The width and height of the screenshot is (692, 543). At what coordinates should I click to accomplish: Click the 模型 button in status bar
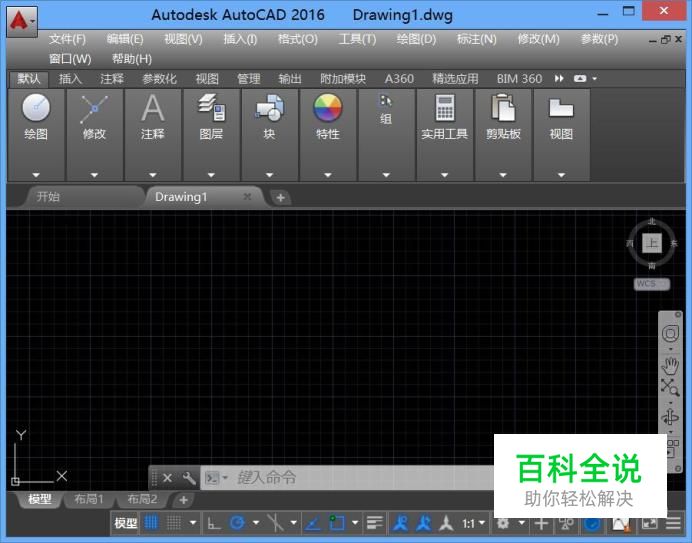tap(125, 523)
